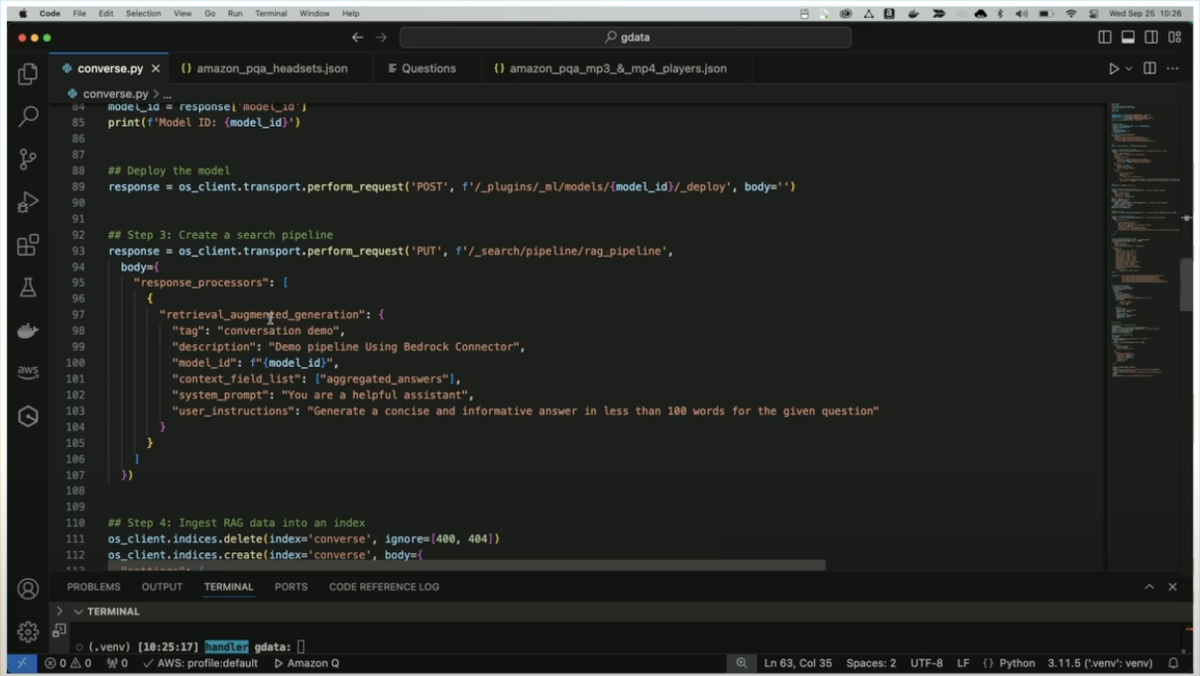Open Run and Debug view

click(x=28, y=202)
